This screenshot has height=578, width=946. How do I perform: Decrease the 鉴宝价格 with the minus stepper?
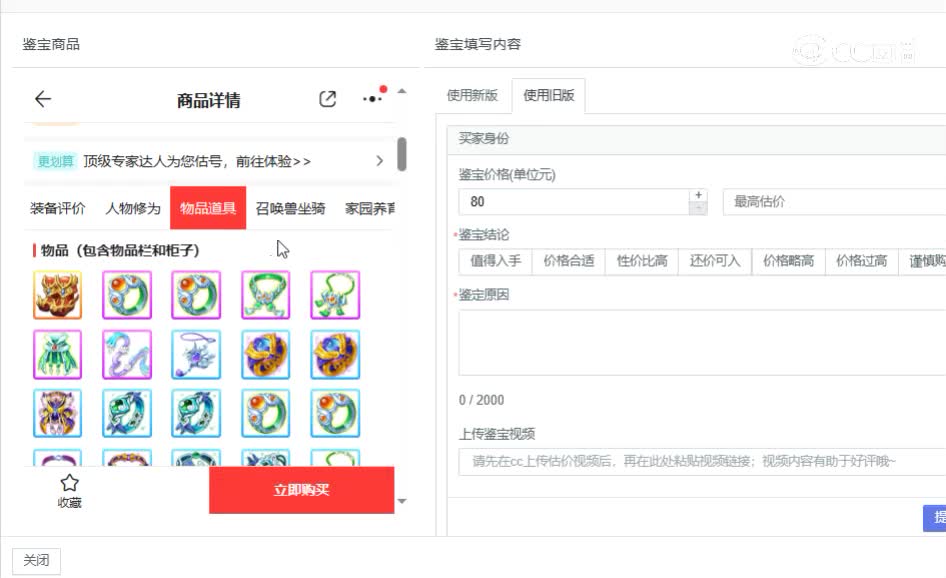(x=698, y=208)
